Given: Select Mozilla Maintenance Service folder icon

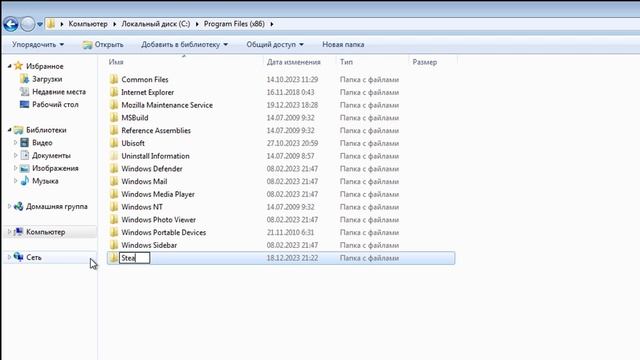Looking at the screenshot, I should pos(114,104).
